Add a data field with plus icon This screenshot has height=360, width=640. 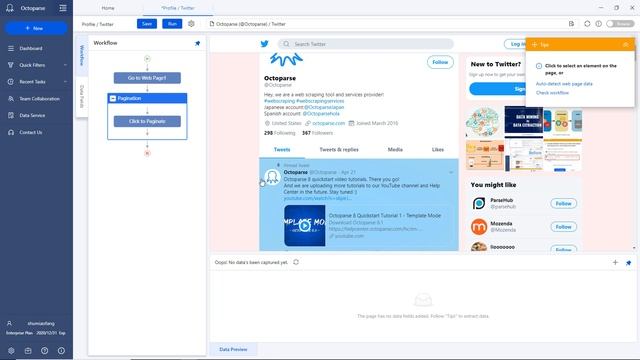pyautogui.click(x=615, y=262)
